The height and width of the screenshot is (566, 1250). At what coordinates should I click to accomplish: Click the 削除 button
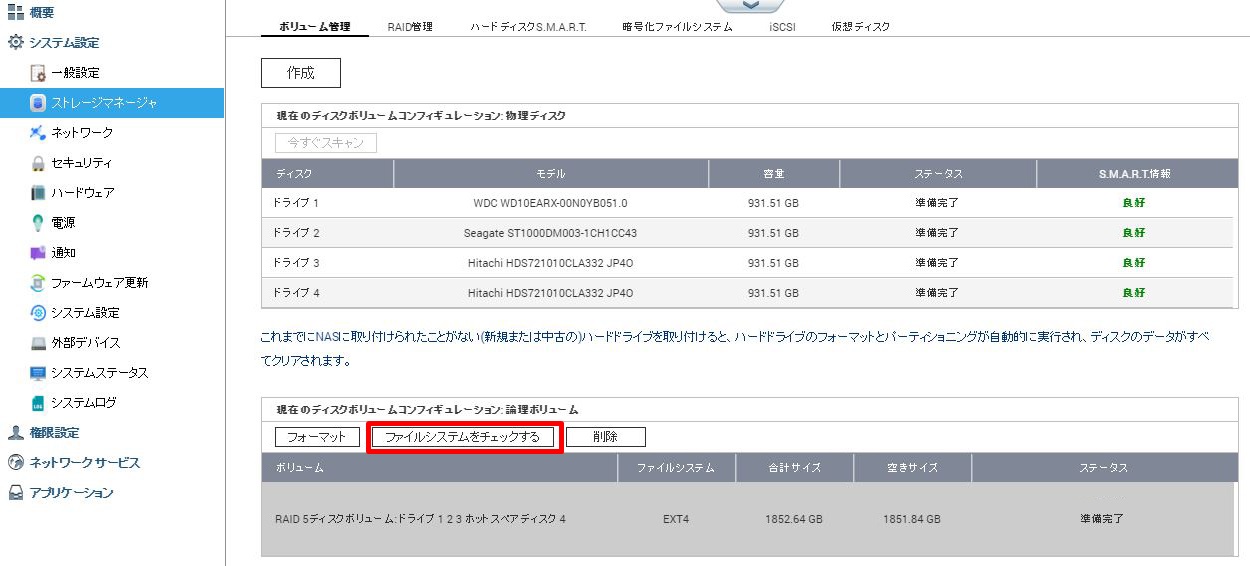click(606, 437)
